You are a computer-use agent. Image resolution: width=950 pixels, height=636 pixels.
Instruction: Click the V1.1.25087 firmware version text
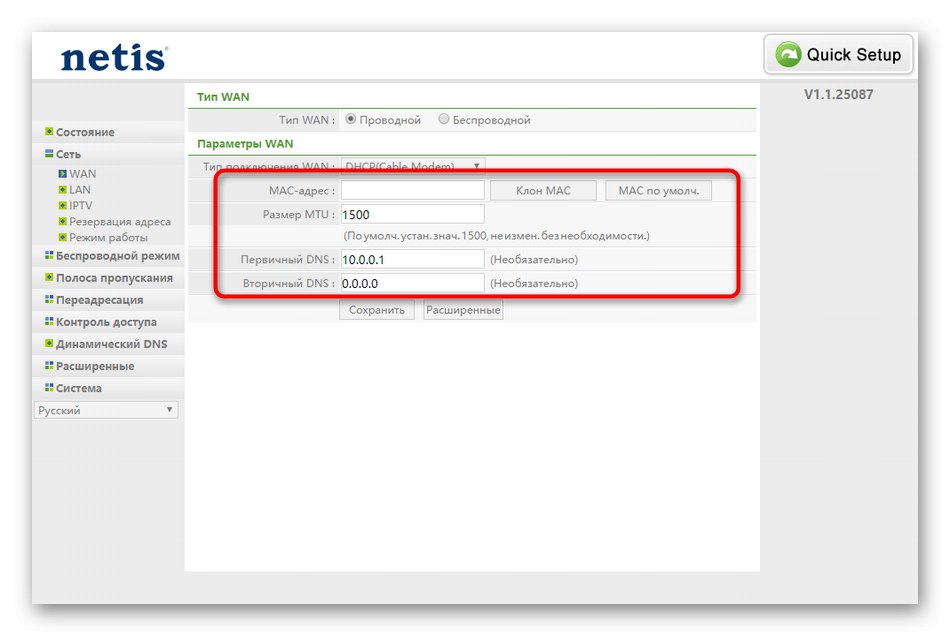tap(839, 94)
